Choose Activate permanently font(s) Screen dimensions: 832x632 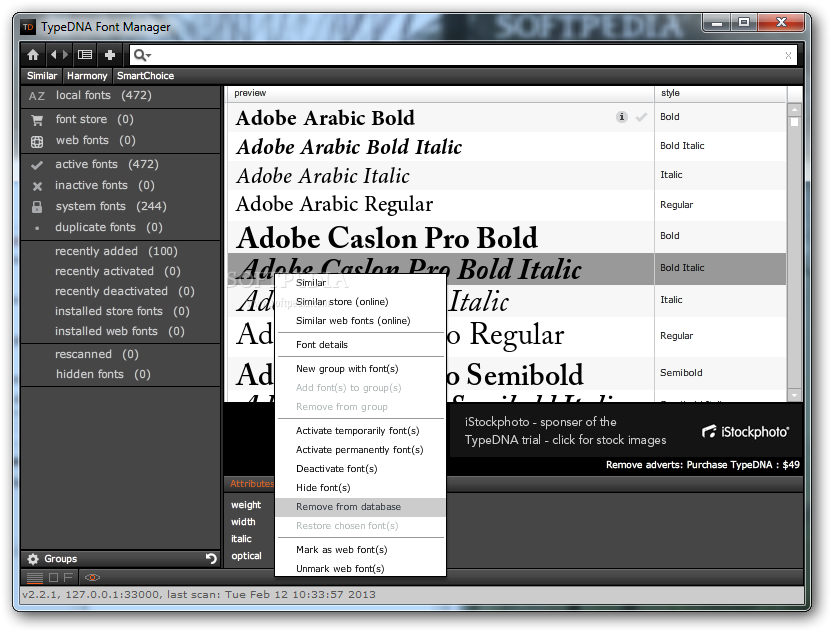click(360, 450)
